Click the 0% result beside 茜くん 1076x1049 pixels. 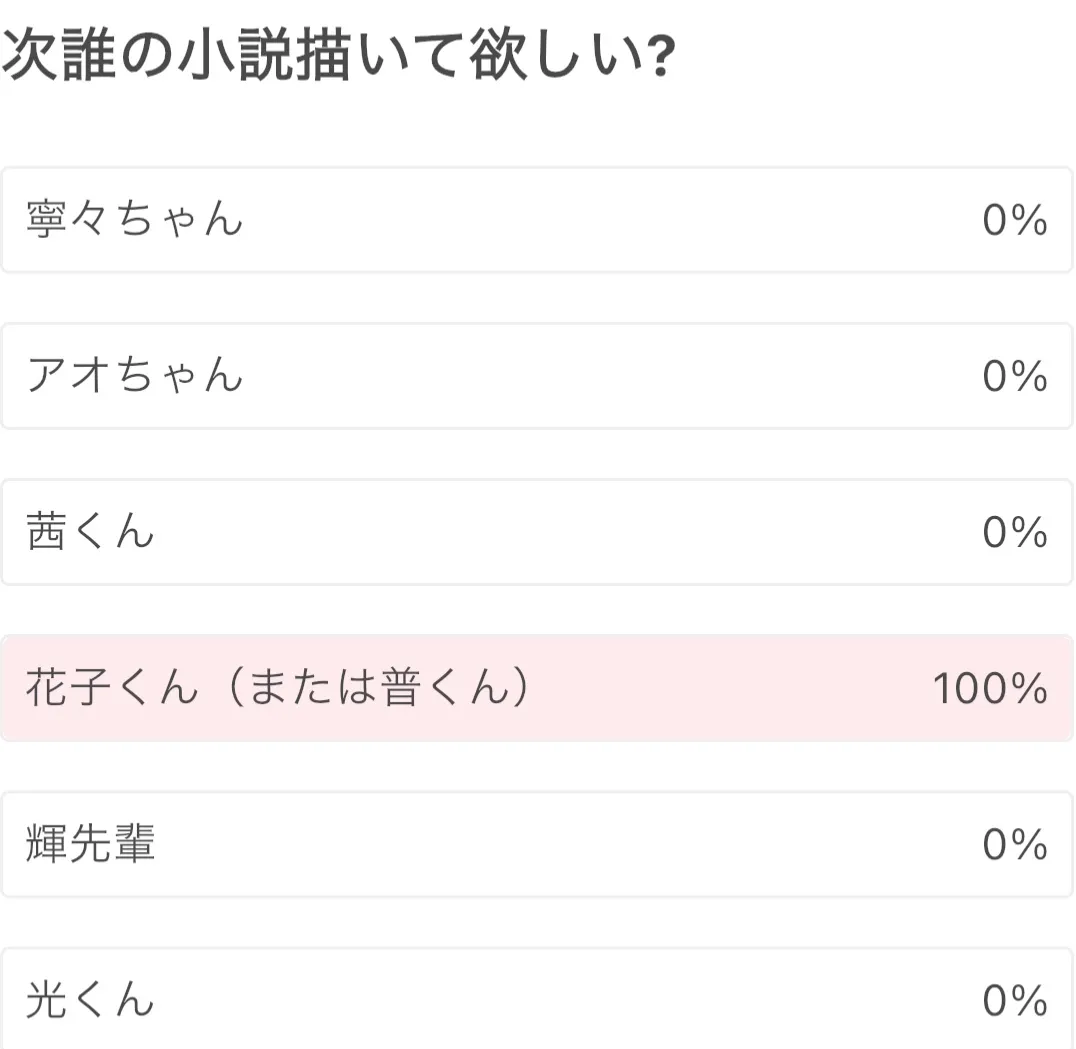point(1015,532)
